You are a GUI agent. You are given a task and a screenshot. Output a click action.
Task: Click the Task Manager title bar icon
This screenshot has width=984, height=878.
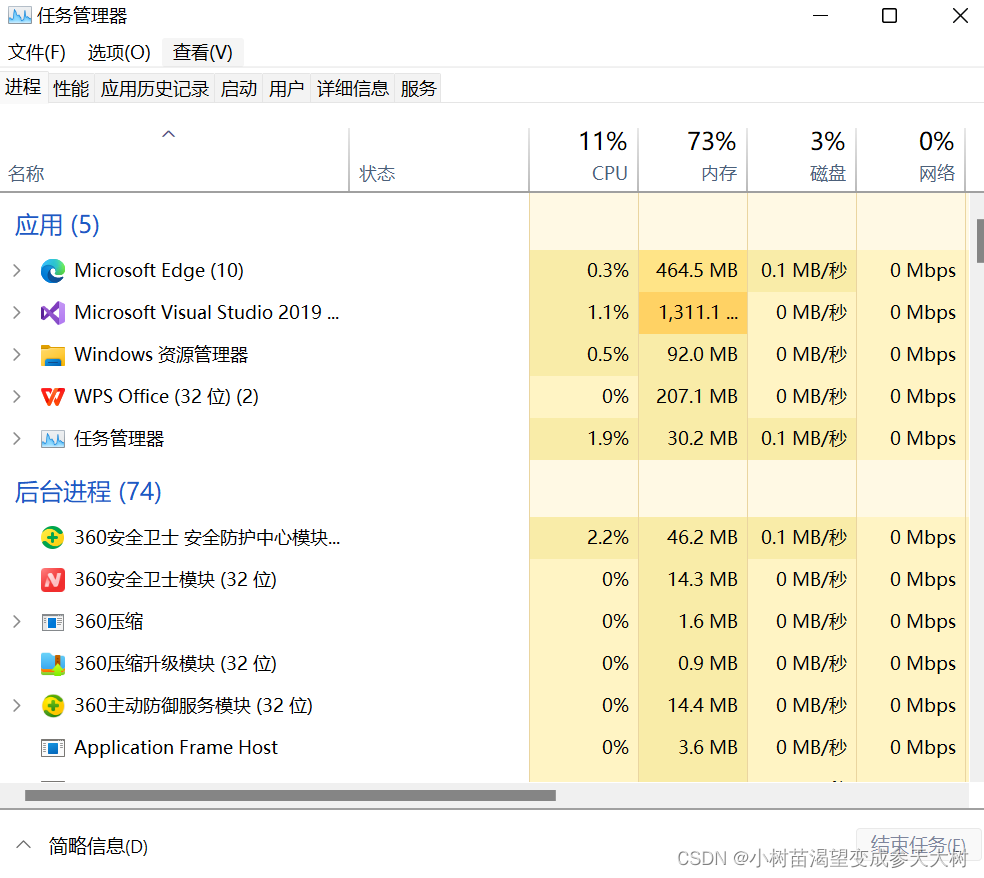(19, 15)
